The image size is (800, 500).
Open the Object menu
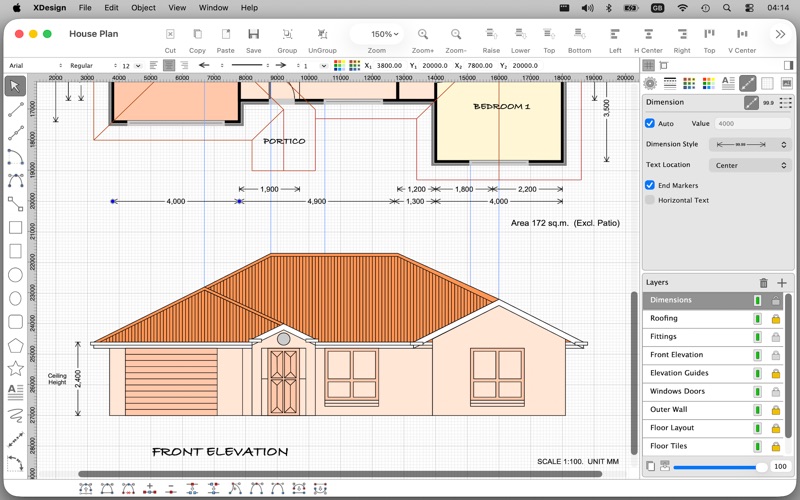(x=143, y=8)
